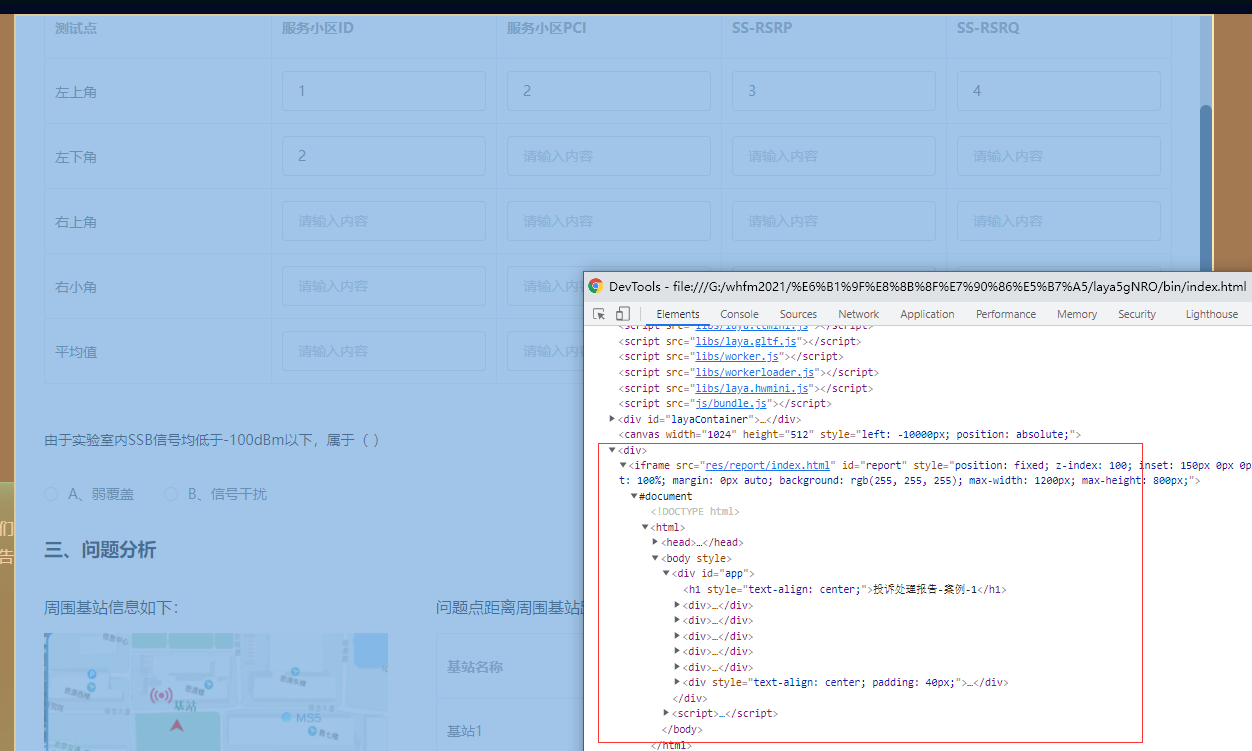This screenshot has width=1252, height=751.
Task: Click the res/report/index.html iframe source link
Action: (x=766, y=464)
